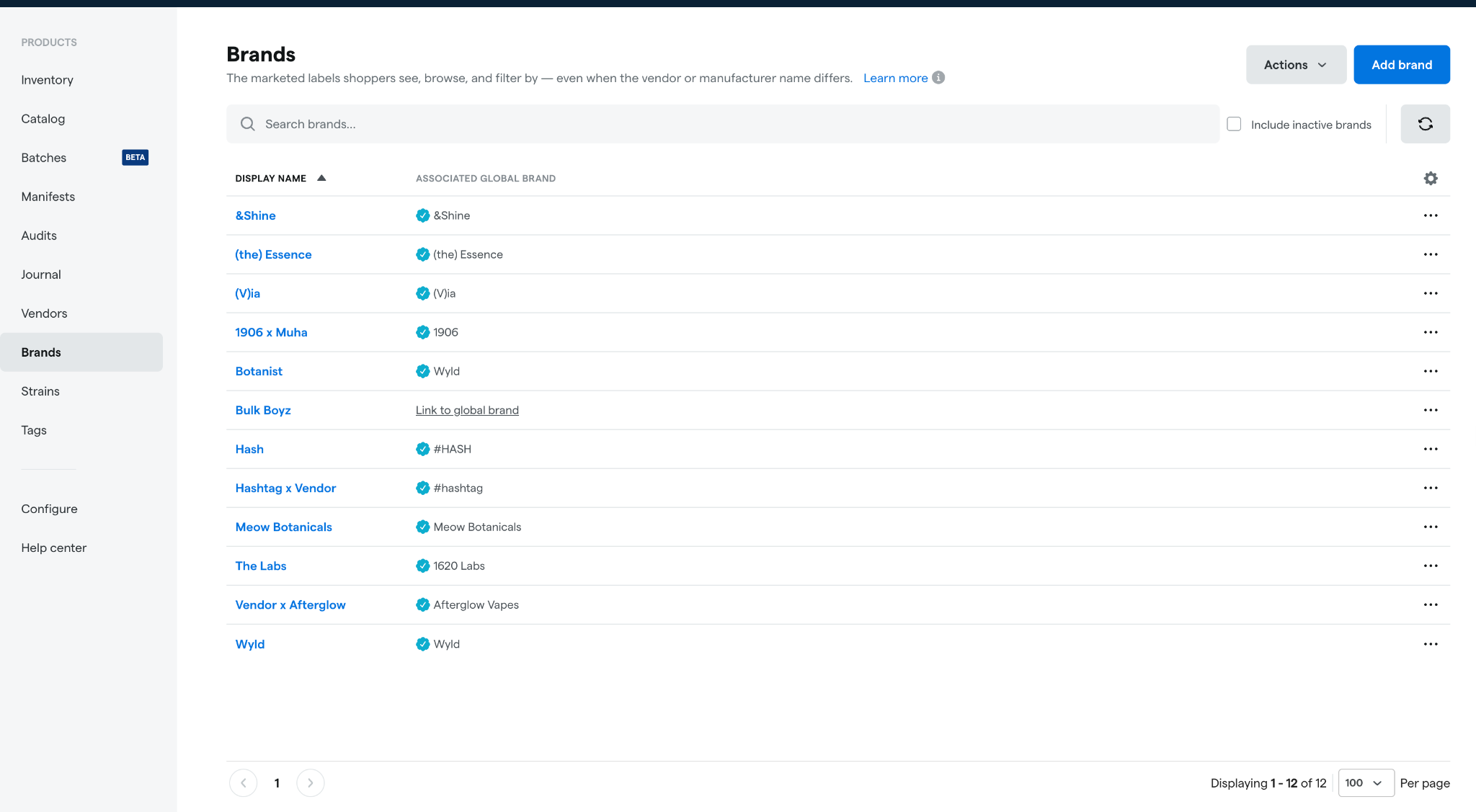Click the BETA badge next to Batches
Viewport: 1476px width, 812px height.
(x=135, y=157)
